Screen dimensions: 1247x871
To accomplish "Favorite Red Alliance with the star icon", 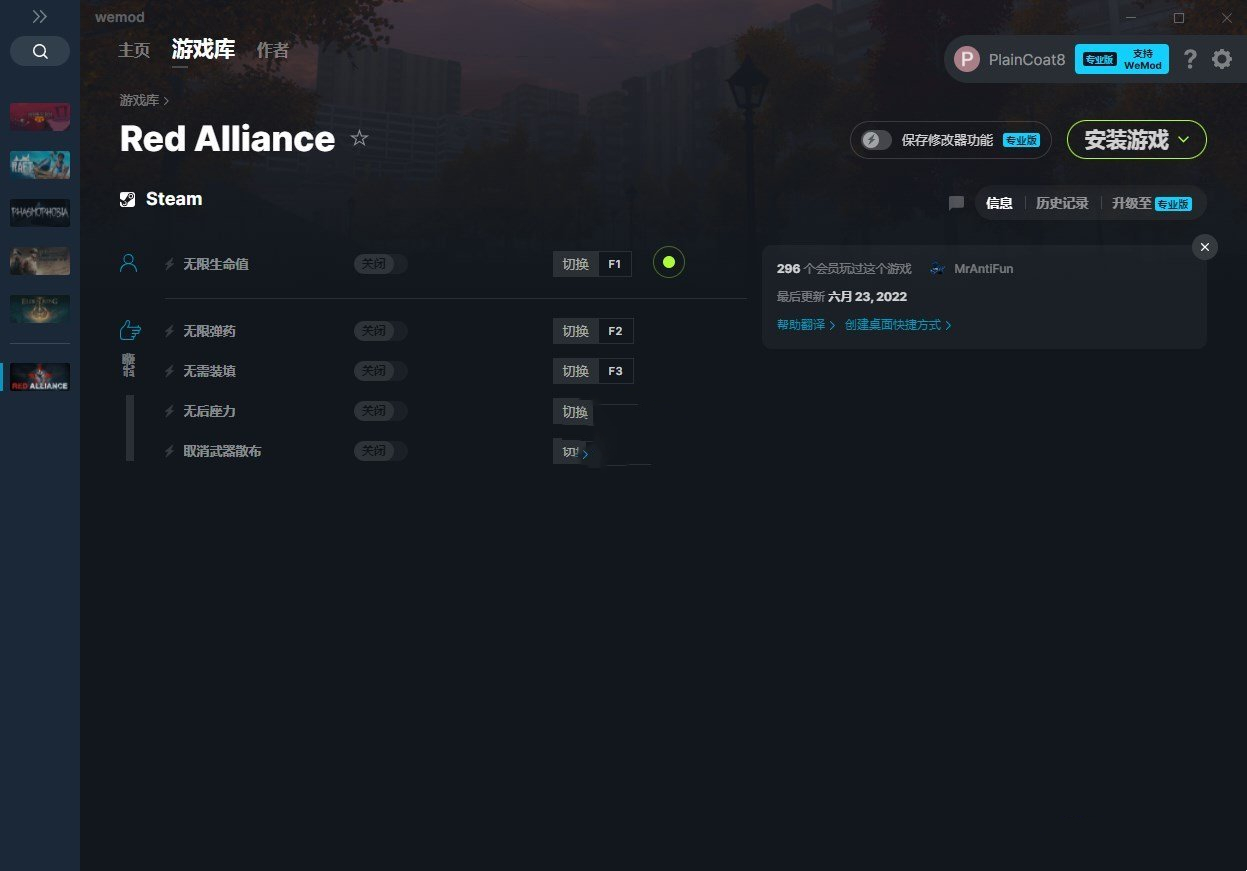I will [x=360, y=138].
